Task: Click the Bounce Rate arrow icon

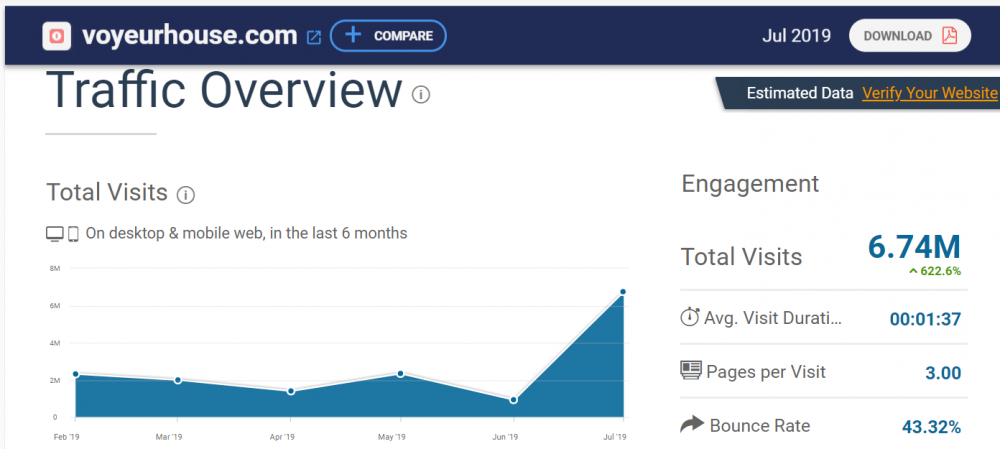Action: pyautogui.click(x=691, y=425)
